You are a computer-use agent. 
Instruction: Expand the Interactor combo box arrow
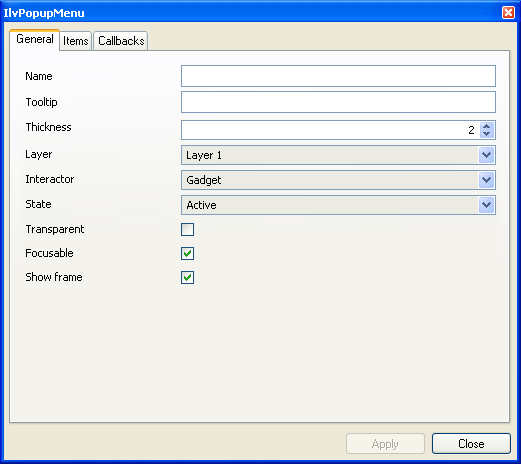tap(486, 180)
